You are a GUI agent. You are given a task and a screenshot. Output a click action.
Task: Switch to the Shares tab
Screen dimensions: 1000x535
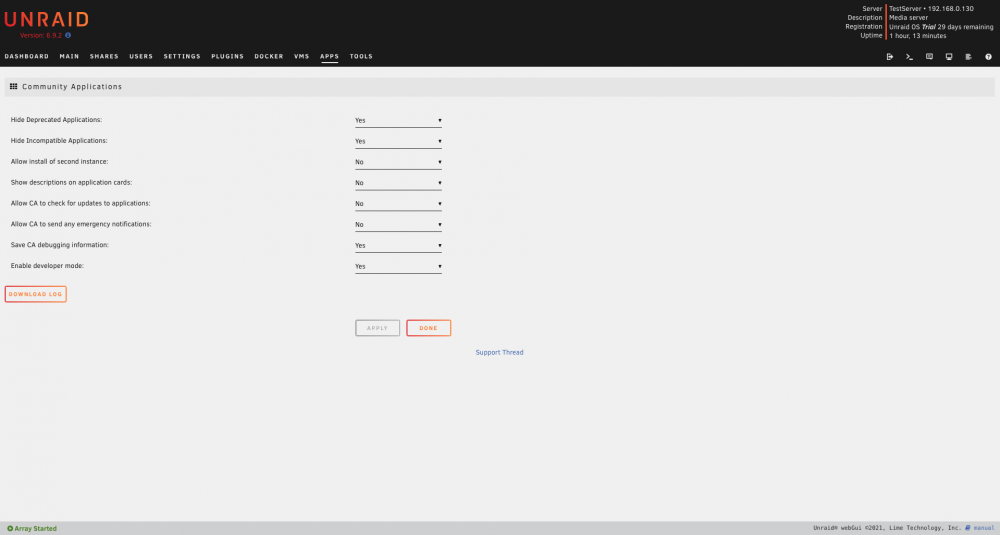(x=104, y=57)
